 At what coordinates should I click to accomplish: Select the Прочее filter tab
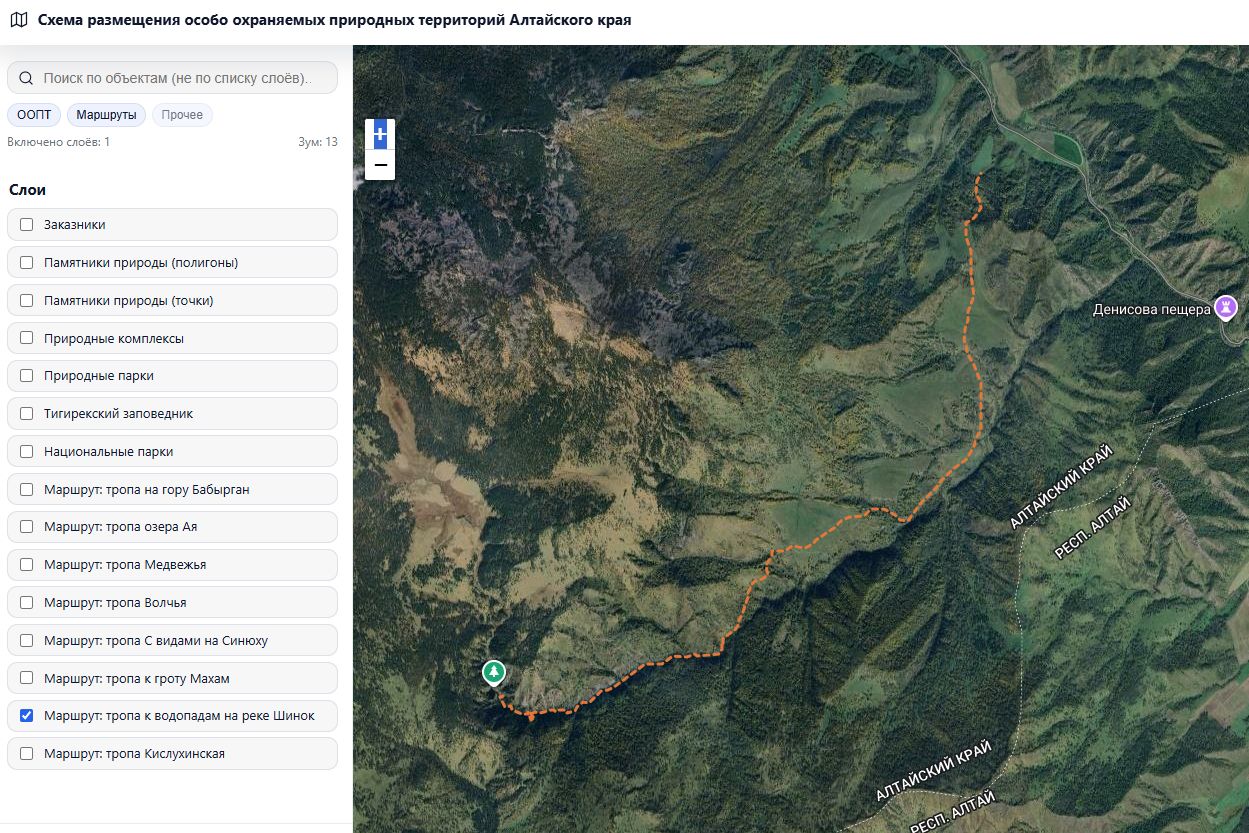[x=182, y=115]
